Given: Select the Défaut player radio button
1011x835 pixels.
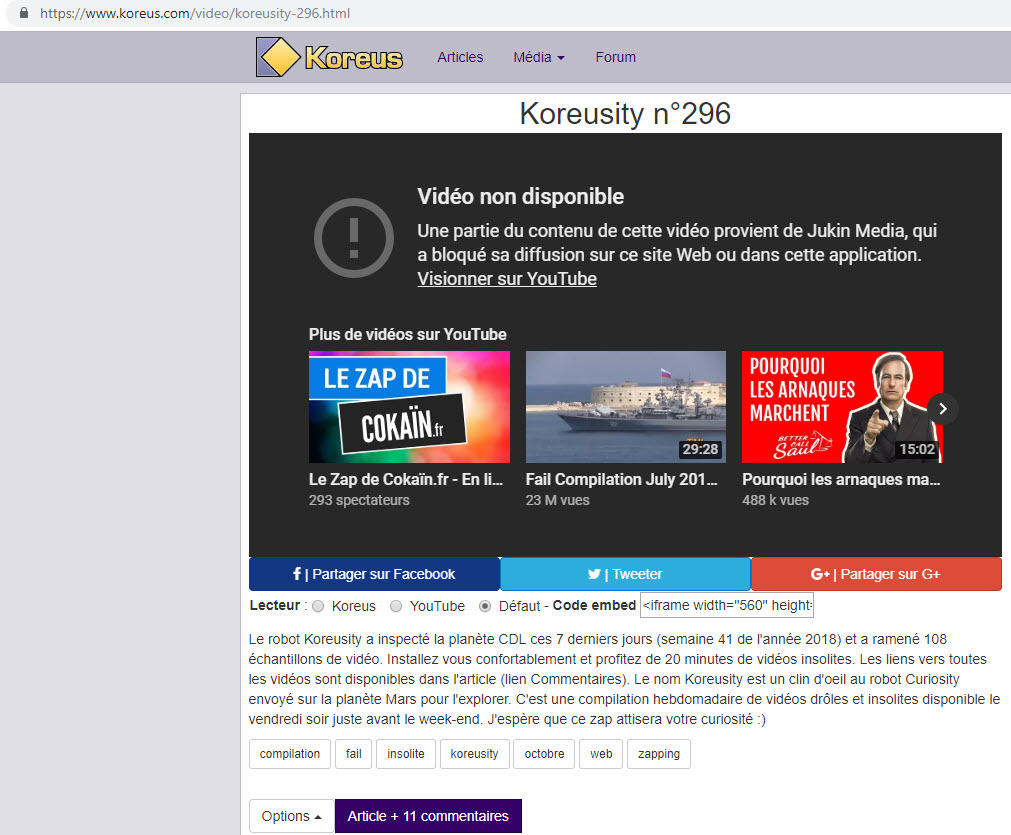Looking at the screenshot, I should click(x=485, y=606).
